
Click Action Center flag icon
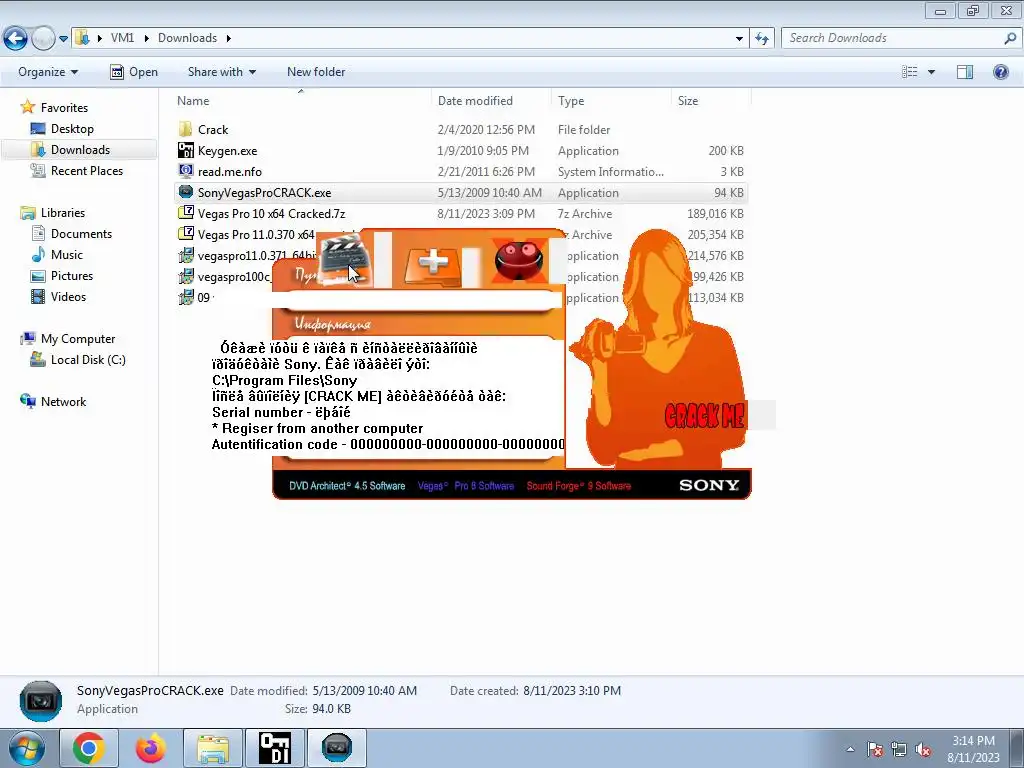click(x=874, y=749)
